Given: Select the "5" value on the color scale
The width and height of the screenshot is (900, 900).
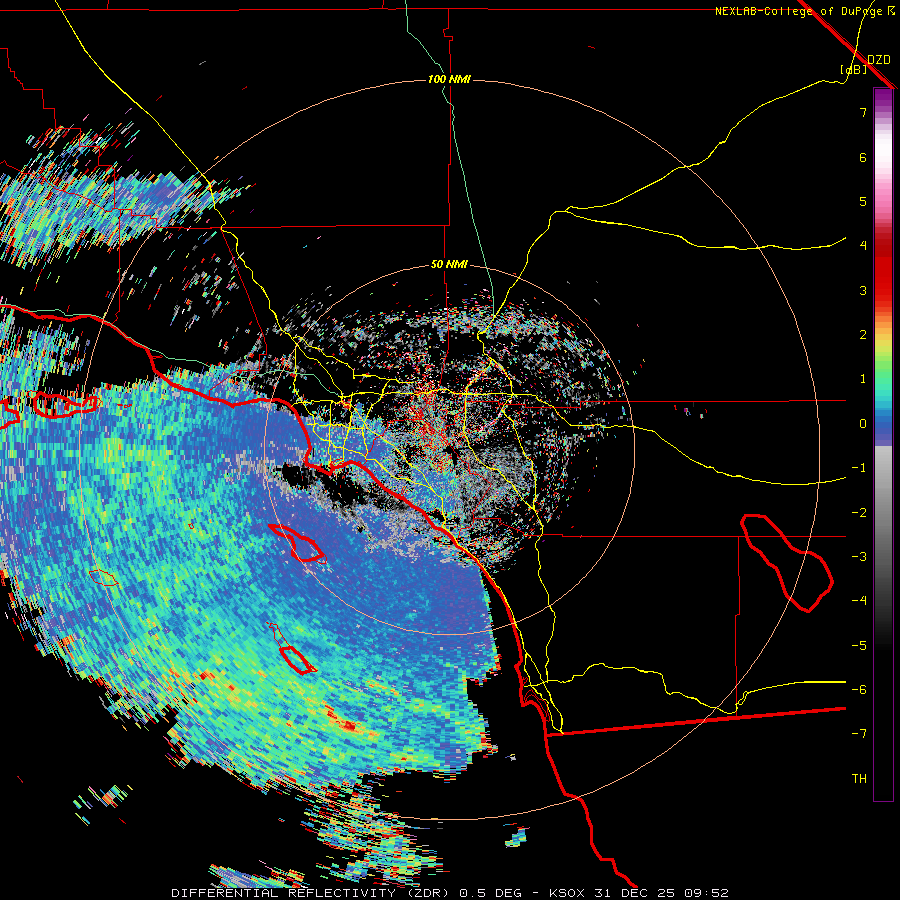Looking at the screenshot, I should (863, 201).
